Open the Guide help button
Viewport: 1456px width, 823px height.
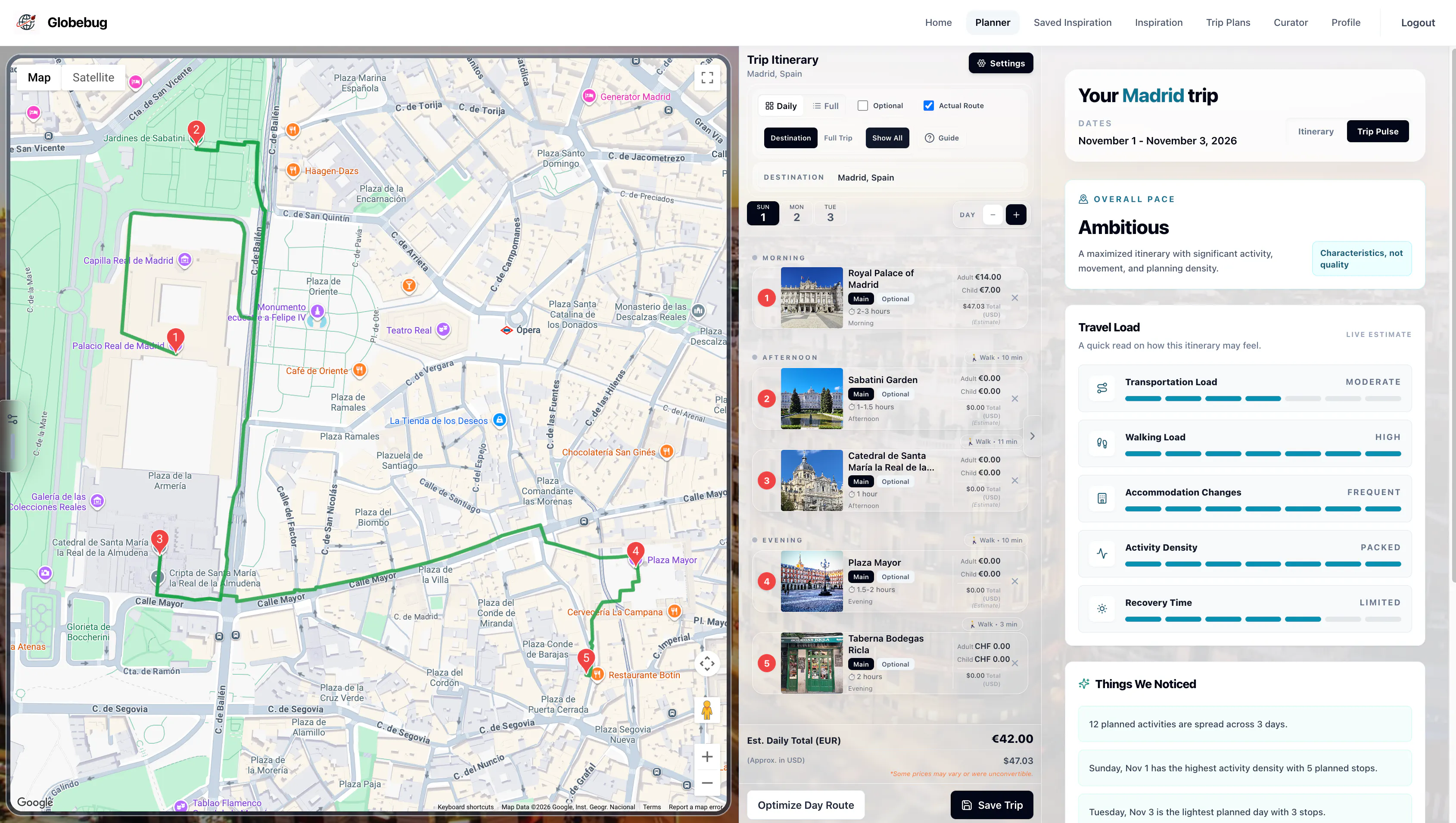(x=941, y=138)
